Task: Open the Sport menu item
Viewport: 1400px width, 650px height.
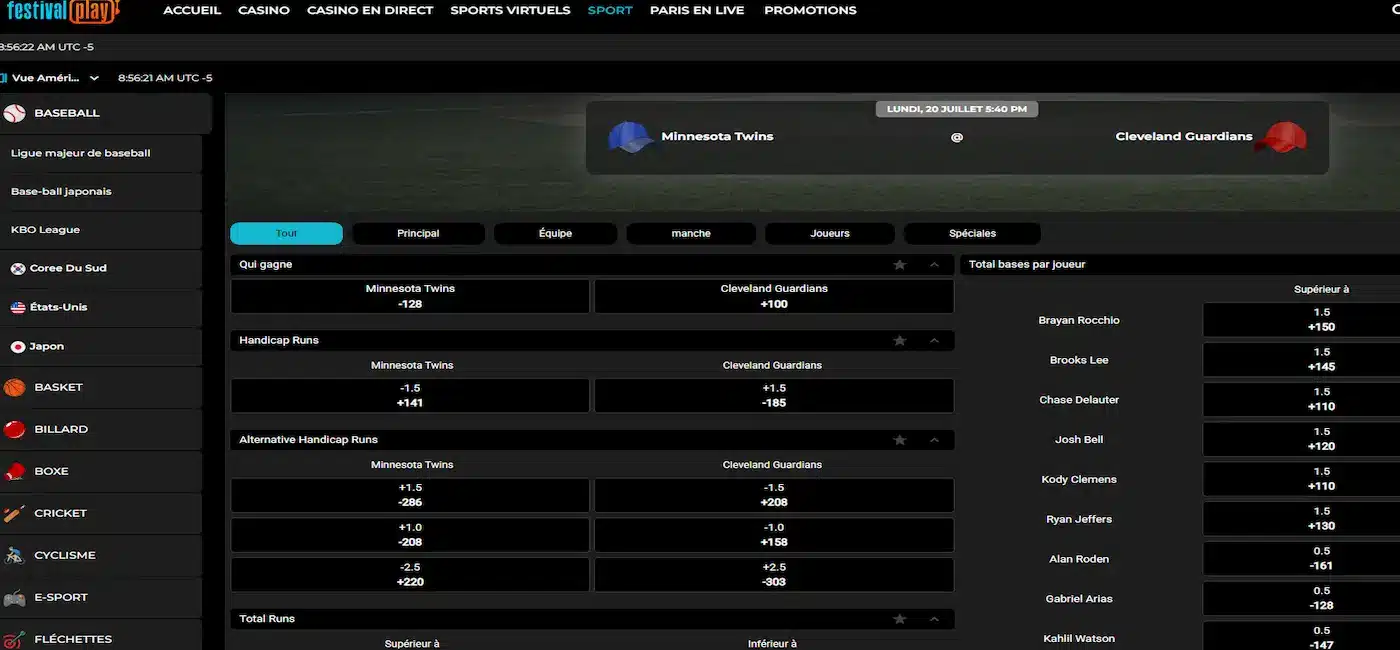Action: pos(610,10)
